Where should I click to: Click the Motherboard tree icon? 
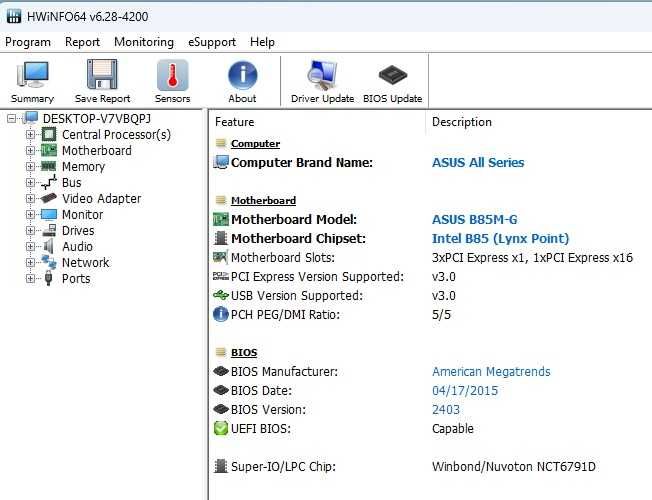click(x=49, y=150)
